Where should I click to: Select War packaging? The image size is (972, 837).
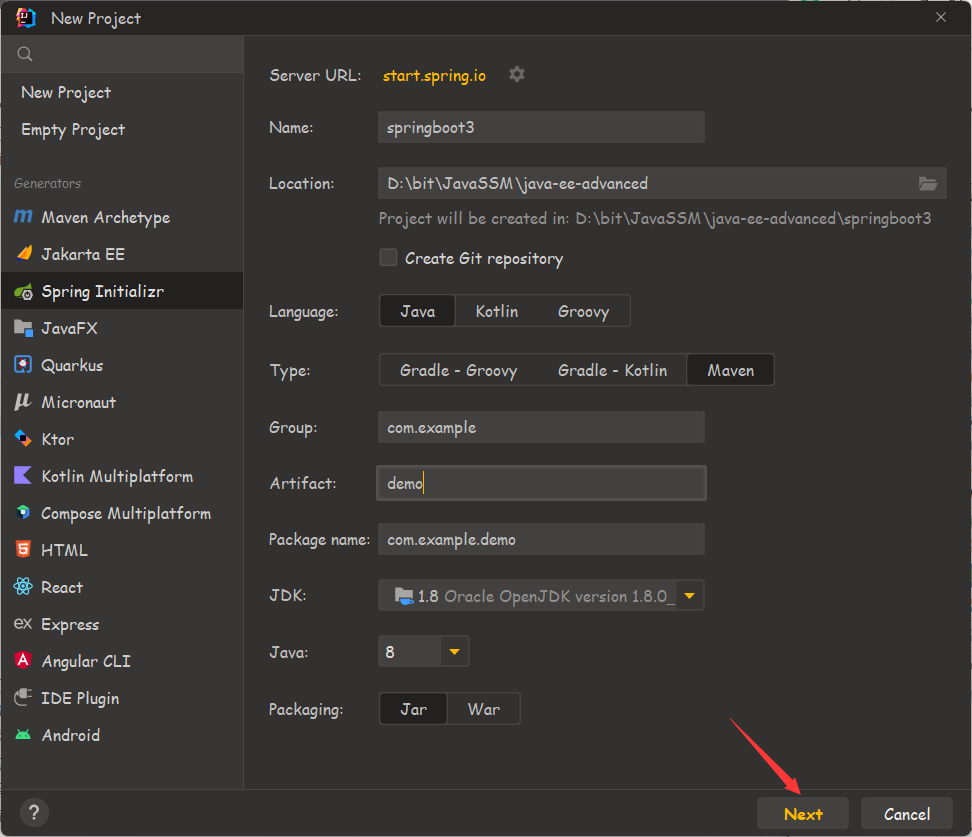click(484, 709)
